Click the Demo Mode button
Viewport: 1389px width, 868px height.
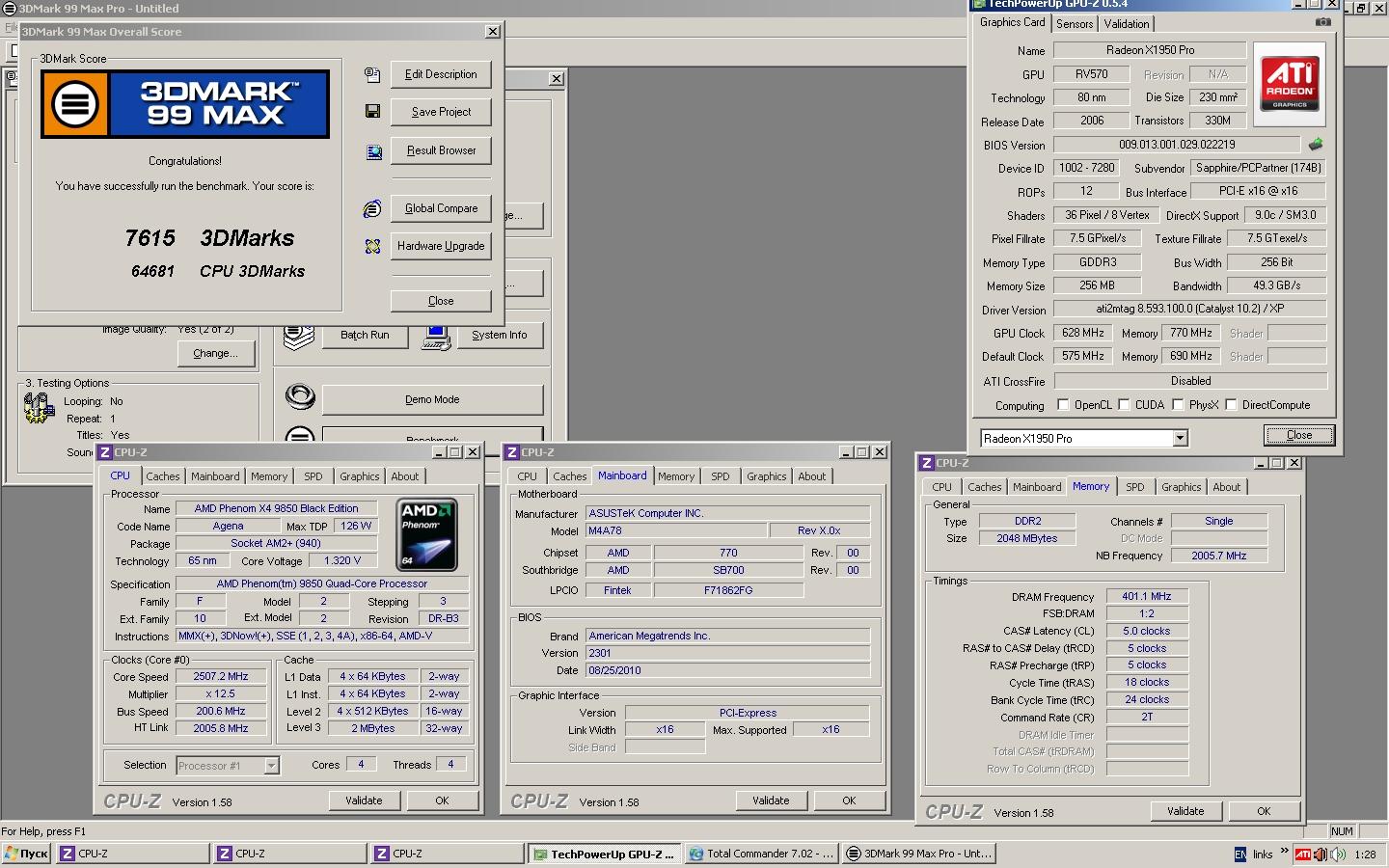(x=432, y=399)
